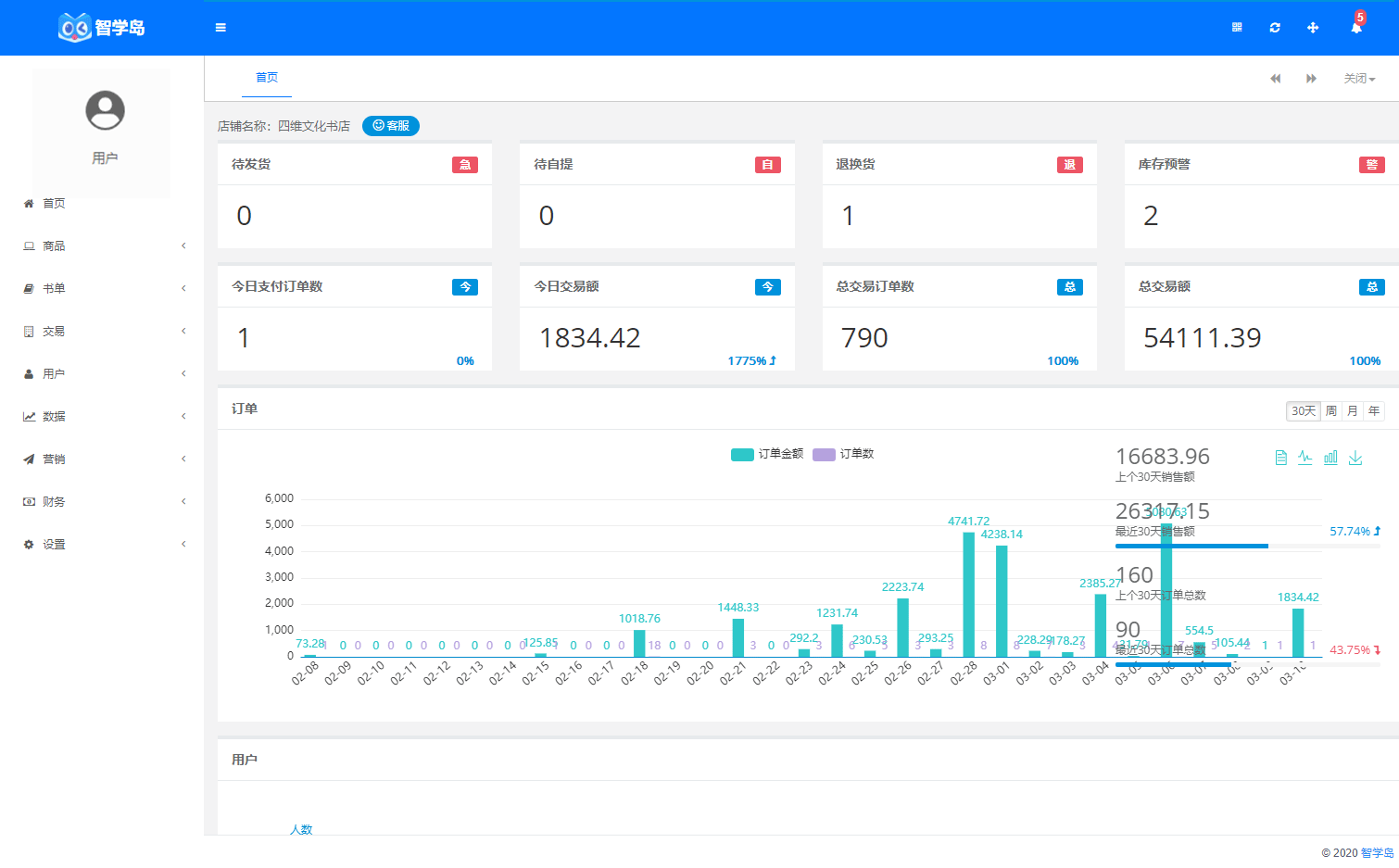1399x868 pixels.
Task: Open the notification bell with 5 alerts
Action: click(x=1356, y=28)
